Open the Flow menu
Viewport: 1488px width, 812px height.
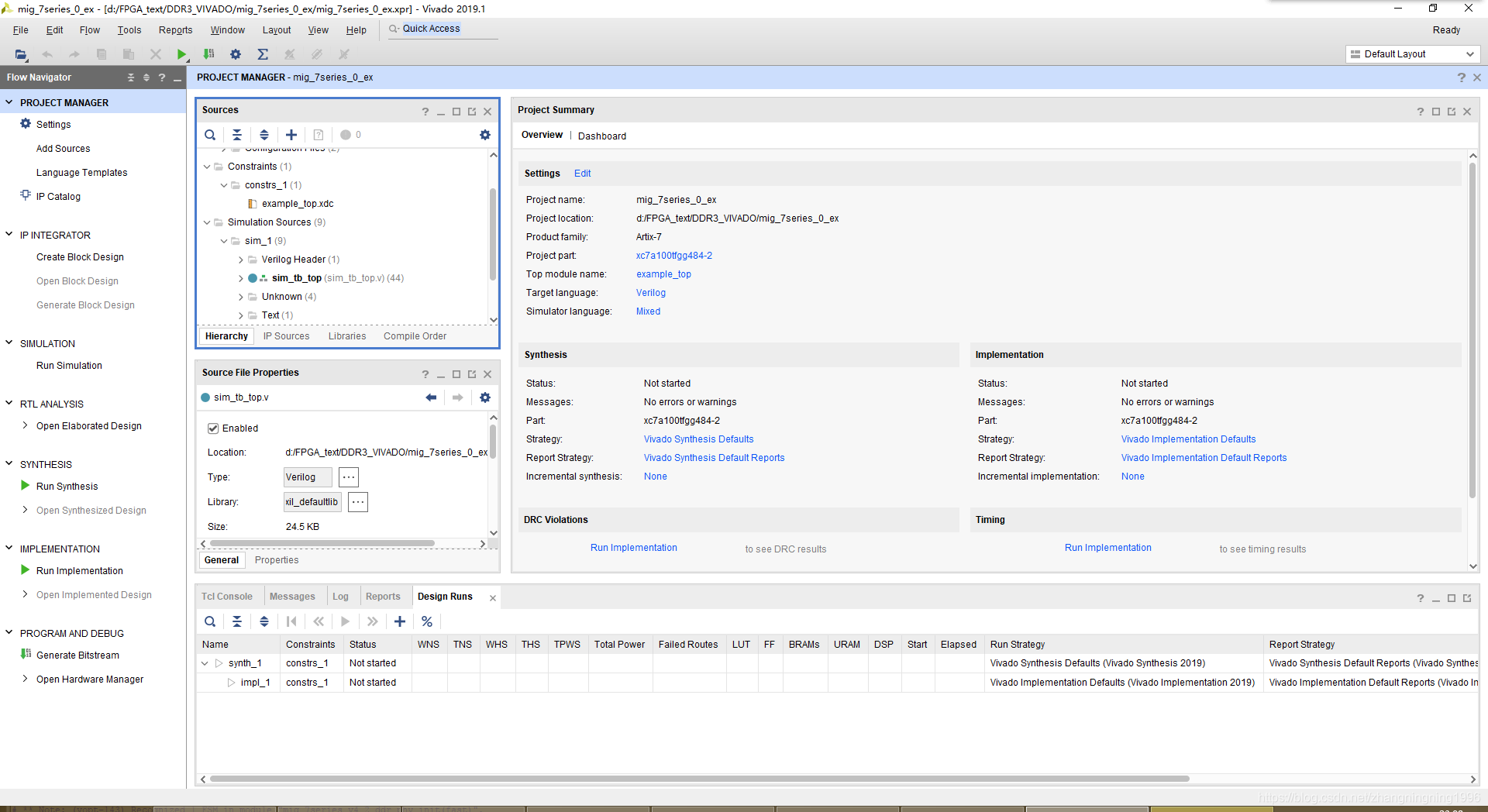(89, 30)
